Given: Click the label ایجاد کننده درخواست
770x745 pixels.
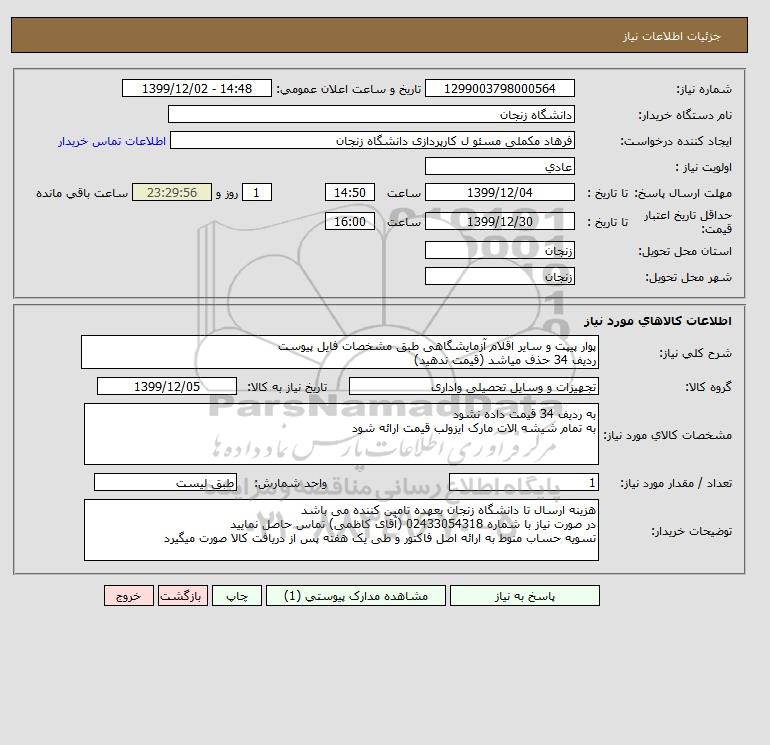Looking at the screenshot, I should tap(676, 141).
